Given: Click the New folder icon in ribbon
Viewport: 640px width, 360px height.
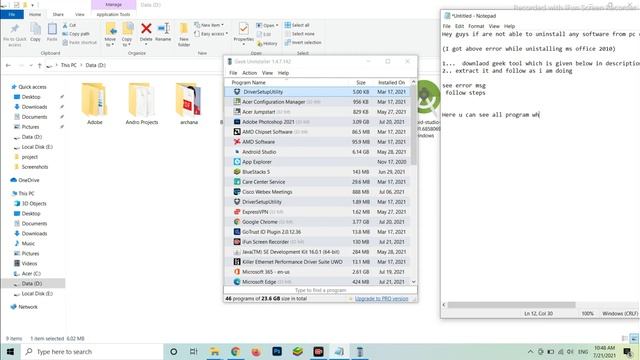Looking at the screenshot, I should tap(184, 29).
